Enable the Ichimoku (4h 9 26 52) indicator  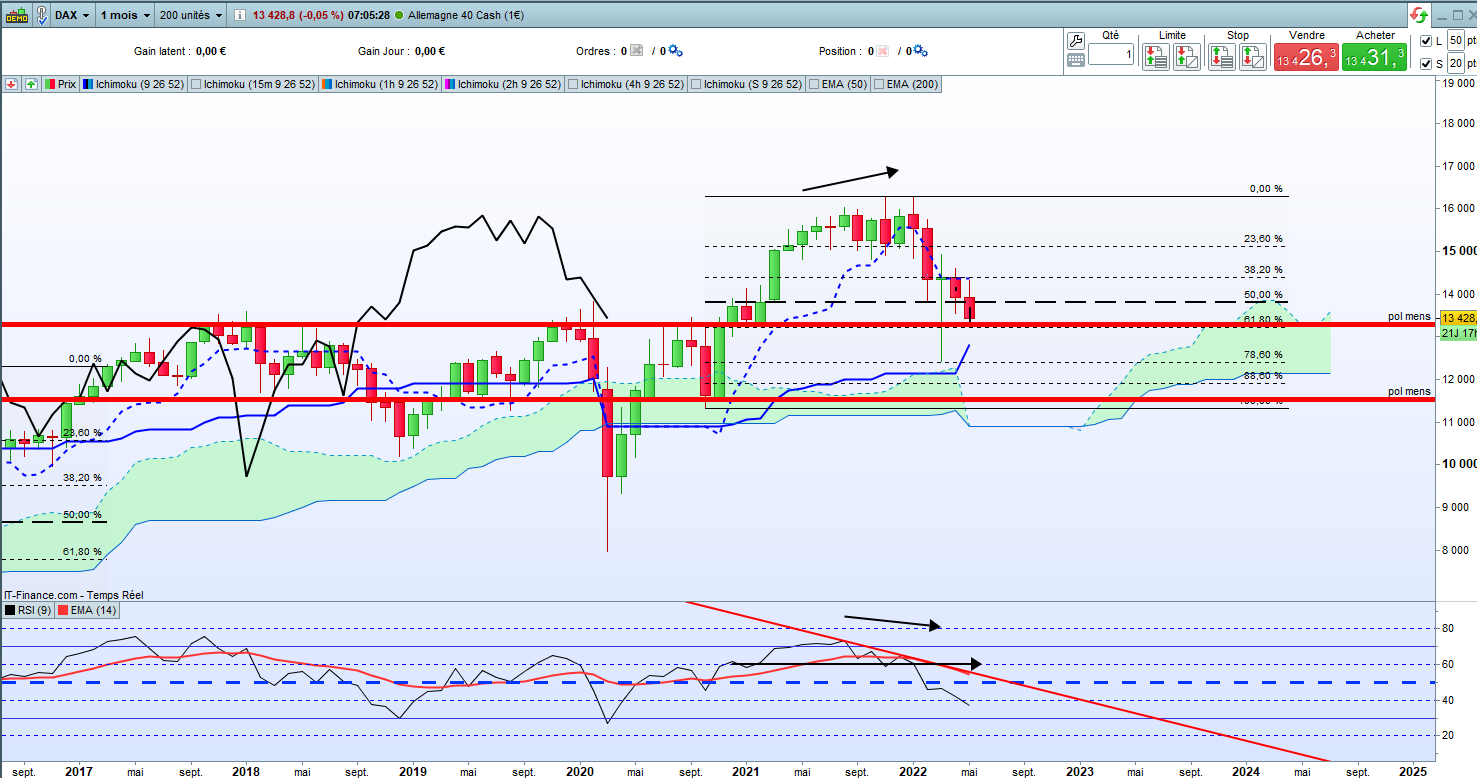coord(573,85)
